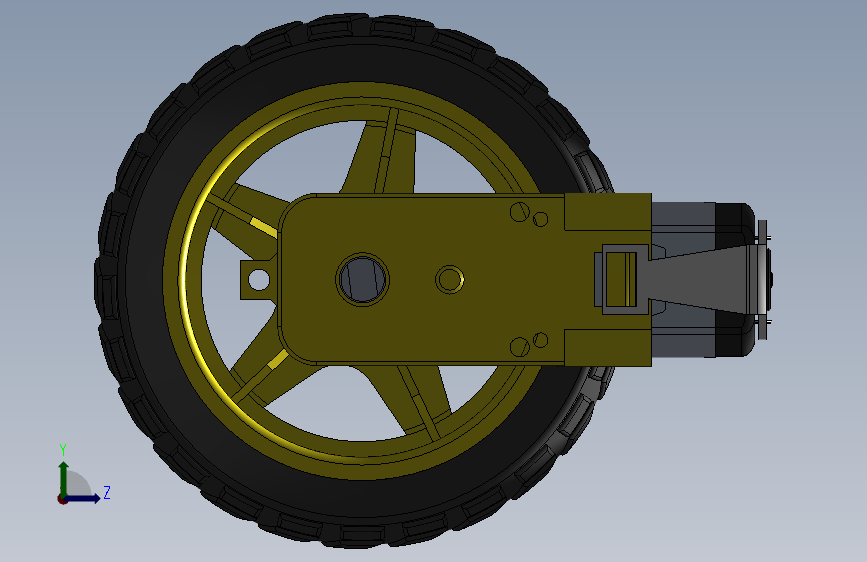Pick the large output shaft hole

click(x=362, y=279)
